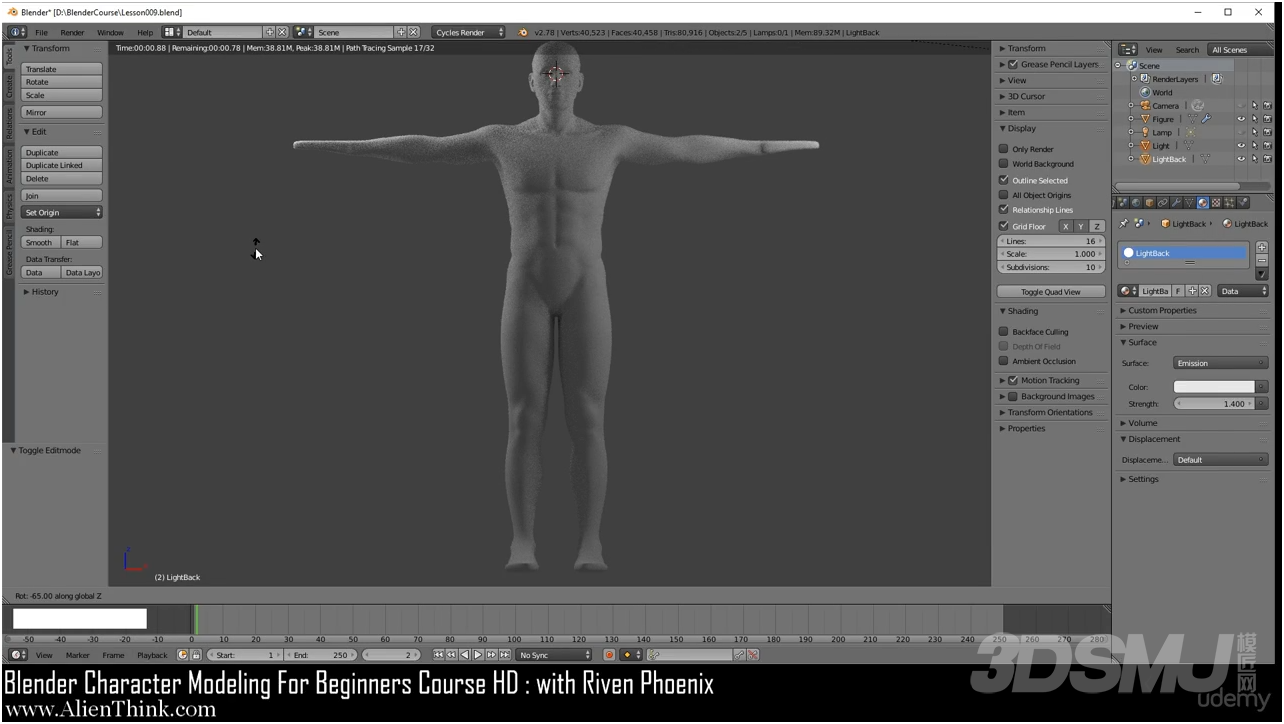Play the animation in reverse
This screenshot has width=1284, height=724.
(x=465, y=655)
